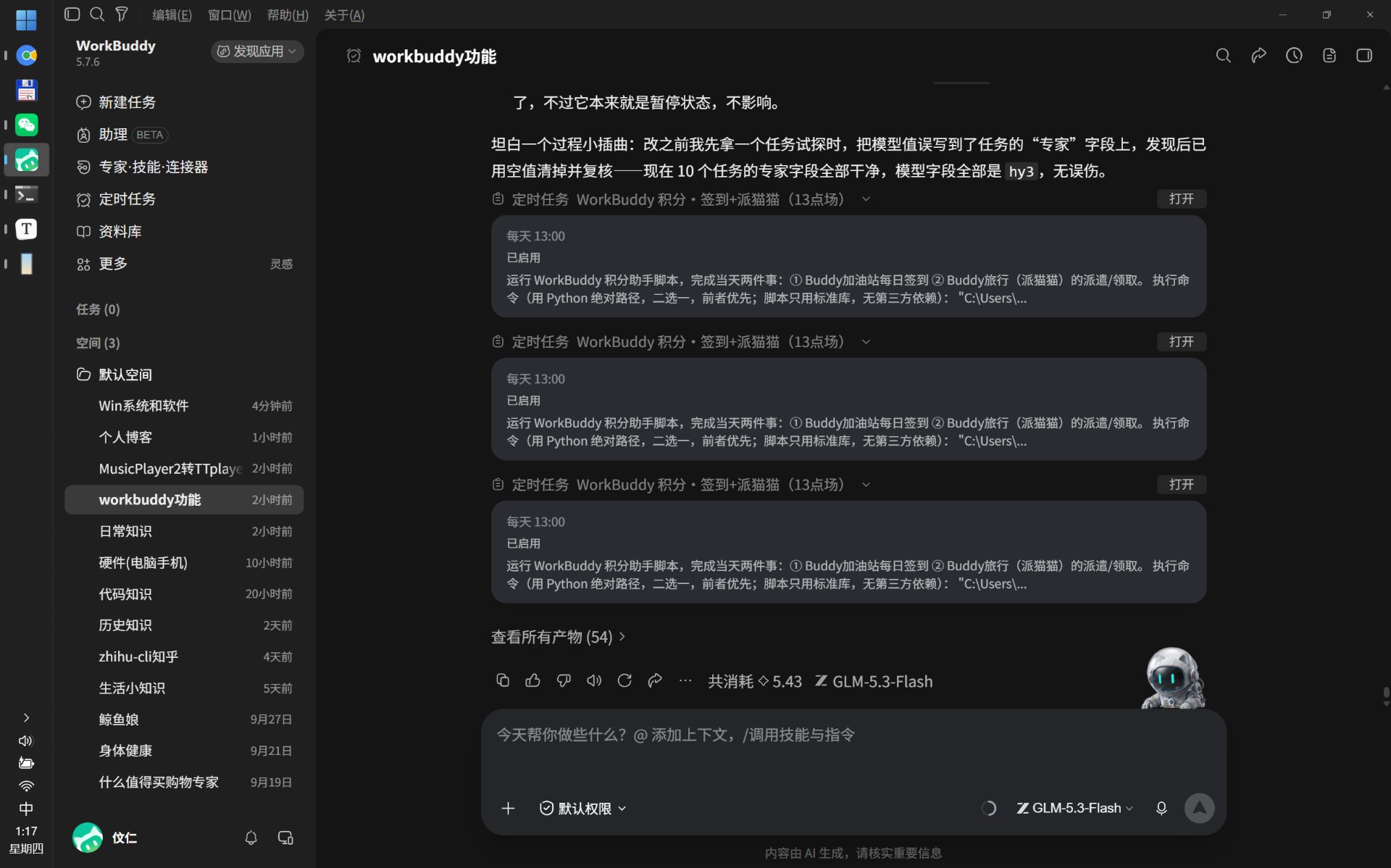Screen dimensions: 1391x868
Task: Open the 窗口(W) menu
Action: tap(230, 14)
